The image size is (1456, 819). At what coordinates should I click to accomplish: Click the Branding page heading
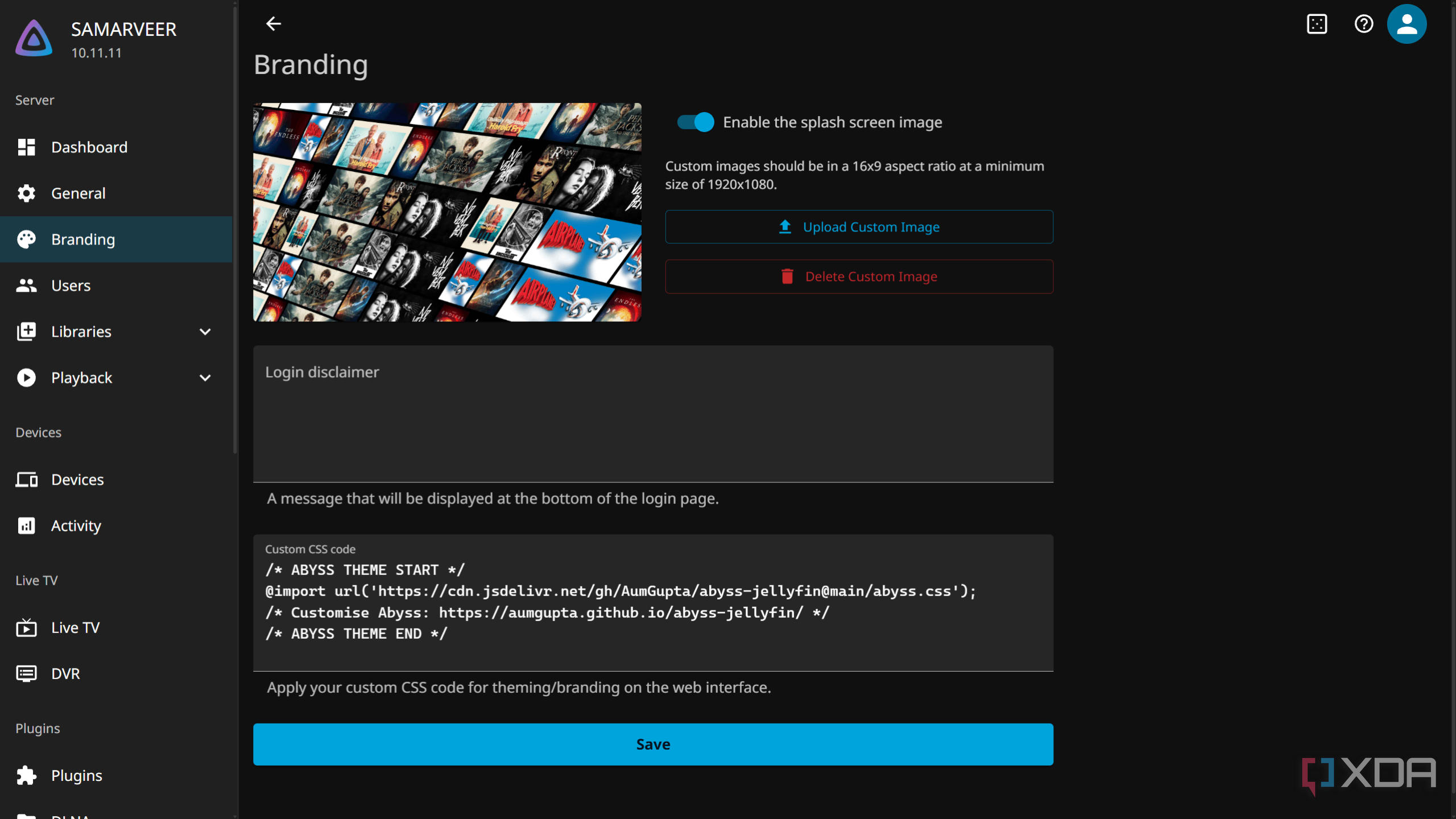click(311, 65)
